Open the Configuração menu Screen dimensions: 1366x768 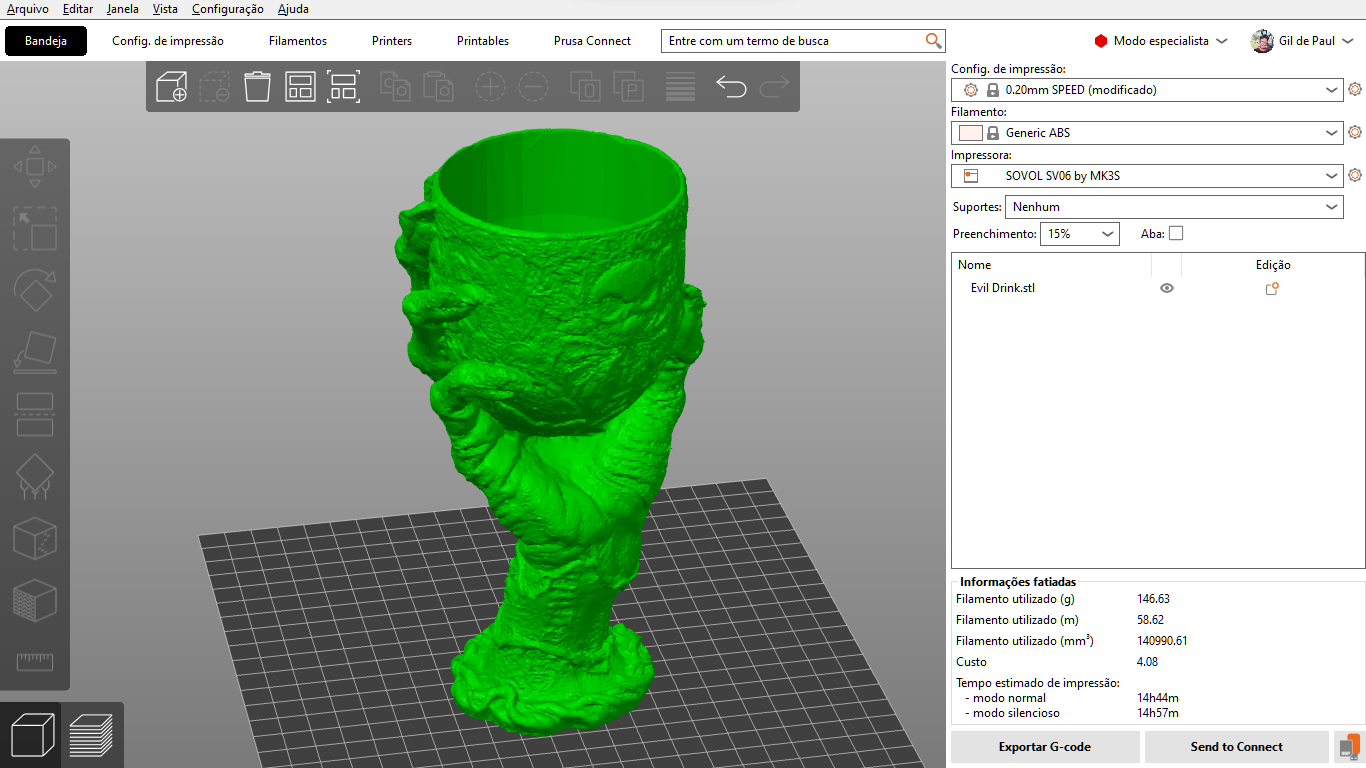(228, 9)
